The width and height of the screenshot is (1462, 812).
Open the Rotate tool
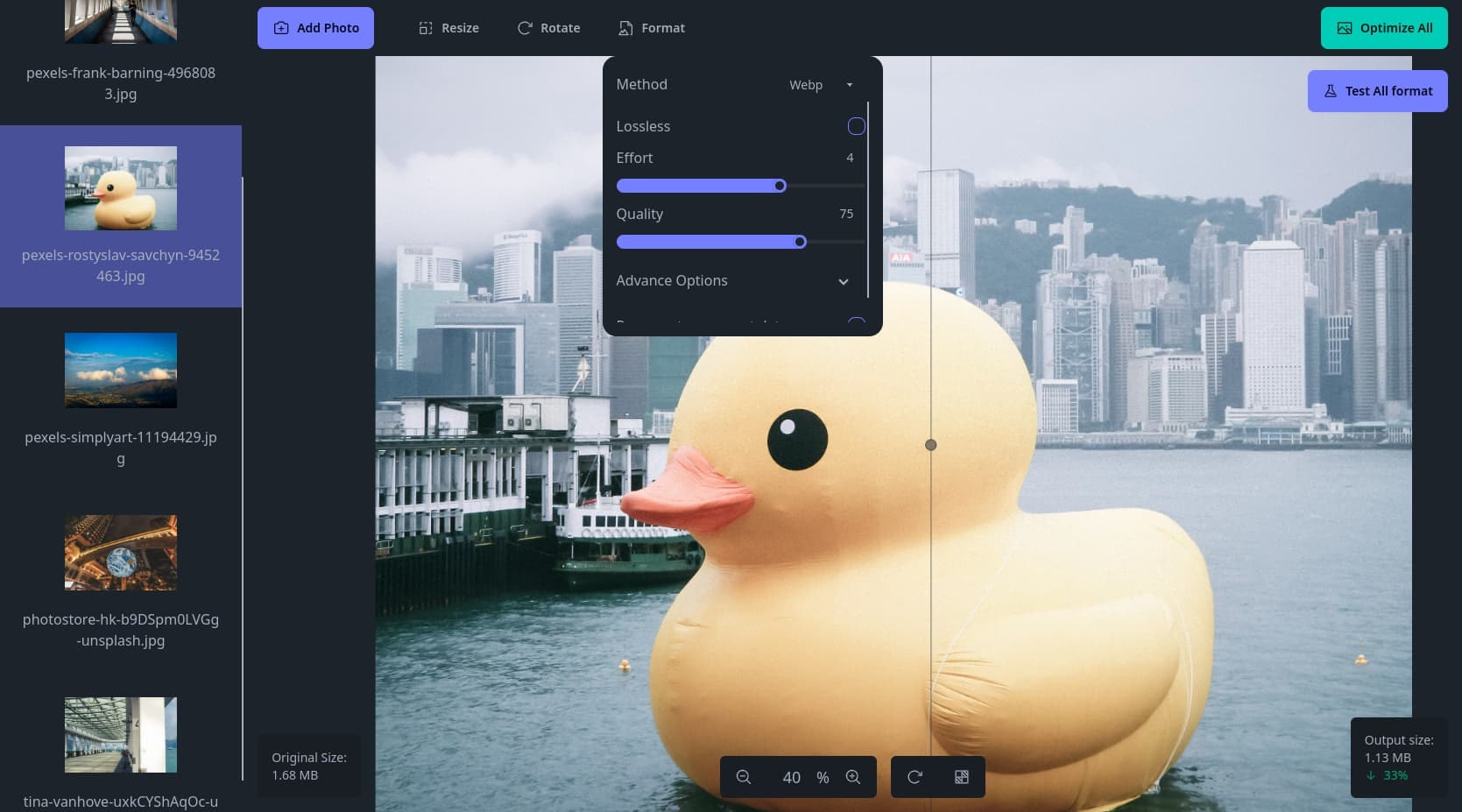click(548, 28)
